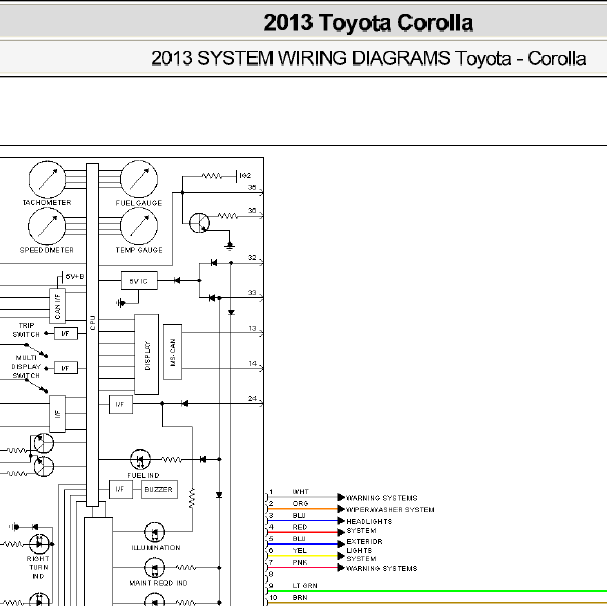Click the BRN wire color label
The height and width of the screenshot is (606, 607).
point(300,597)
